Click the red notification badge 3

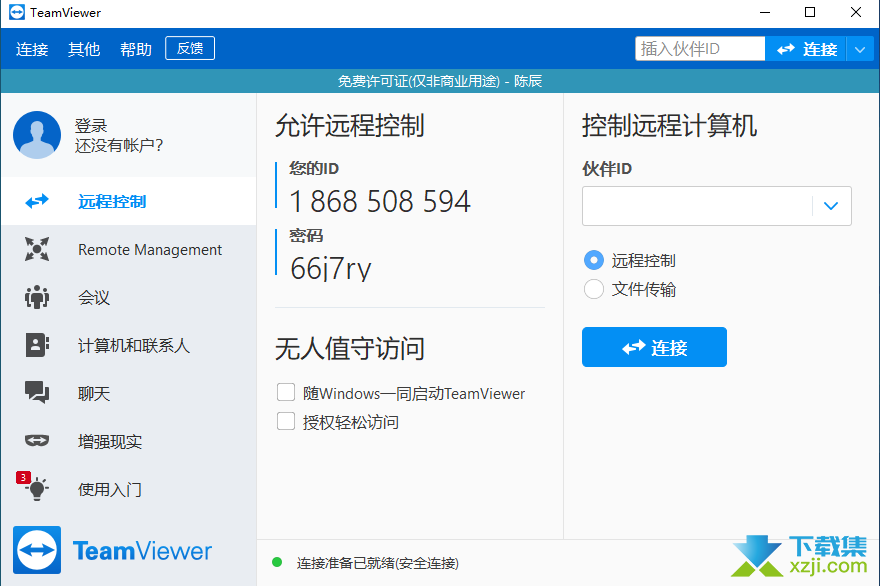click(23, 477)
